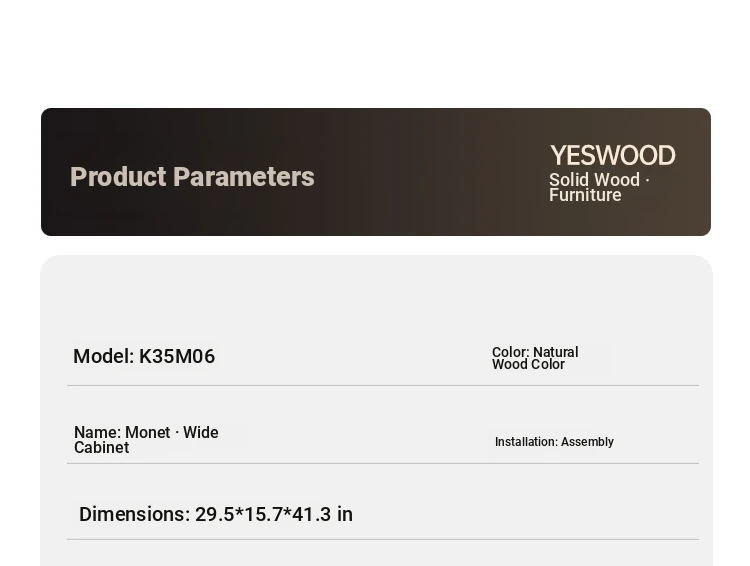Click the divider line below Dimensions row
This screenshot has width=750, height=566.
click(383, 539)
